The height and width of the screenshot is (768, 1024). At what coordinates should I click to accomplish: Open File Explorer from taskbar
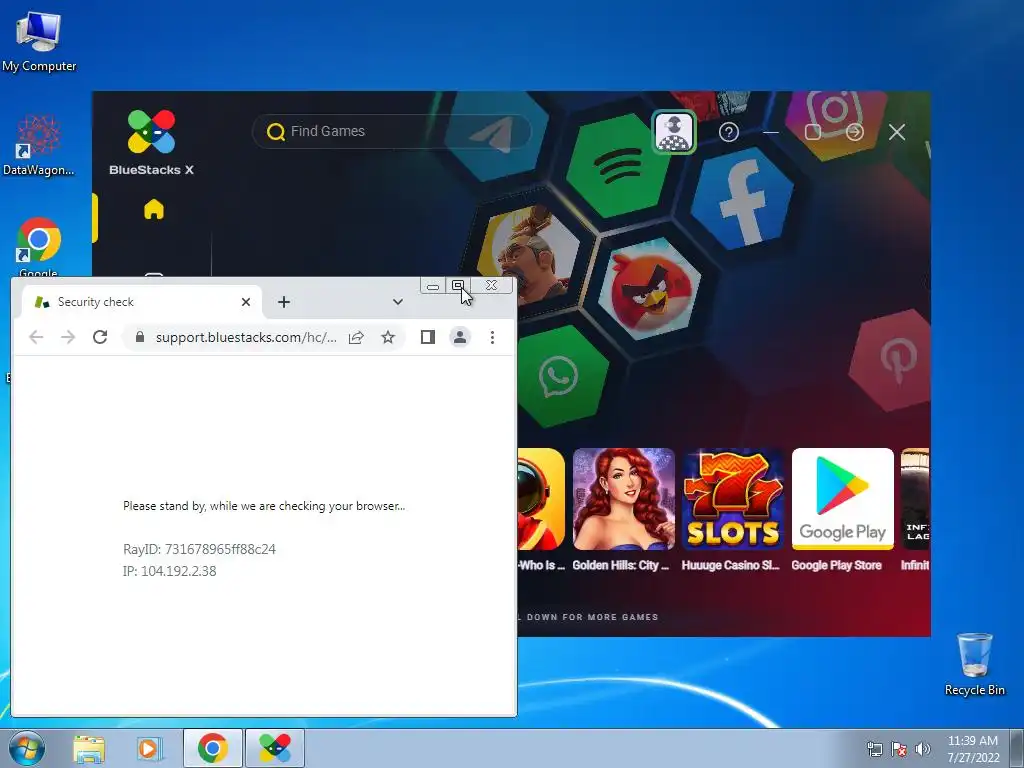coord(89,748)
